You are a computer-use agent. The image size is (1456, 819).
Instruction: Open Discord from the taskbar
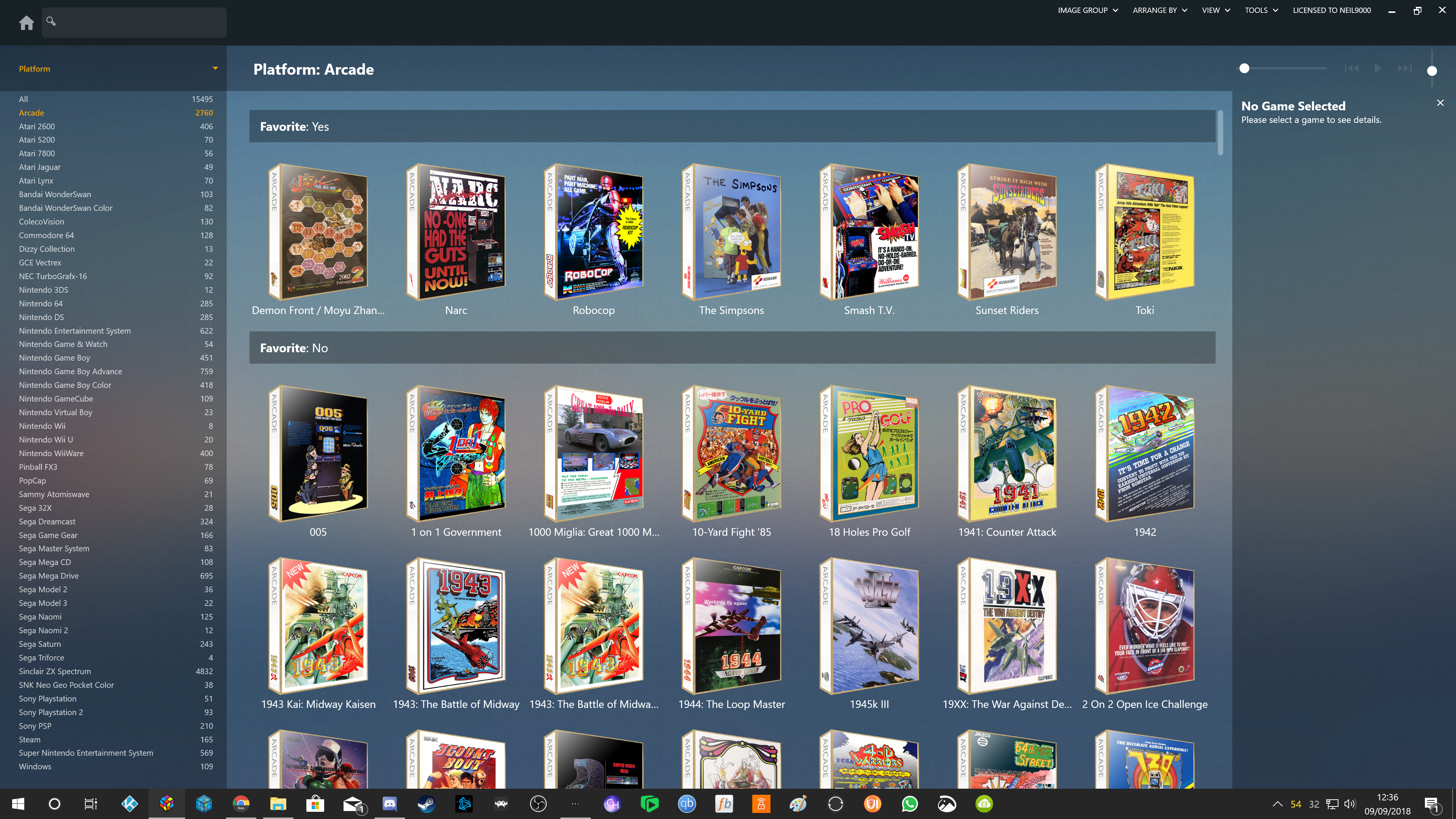tap(389, 803)
